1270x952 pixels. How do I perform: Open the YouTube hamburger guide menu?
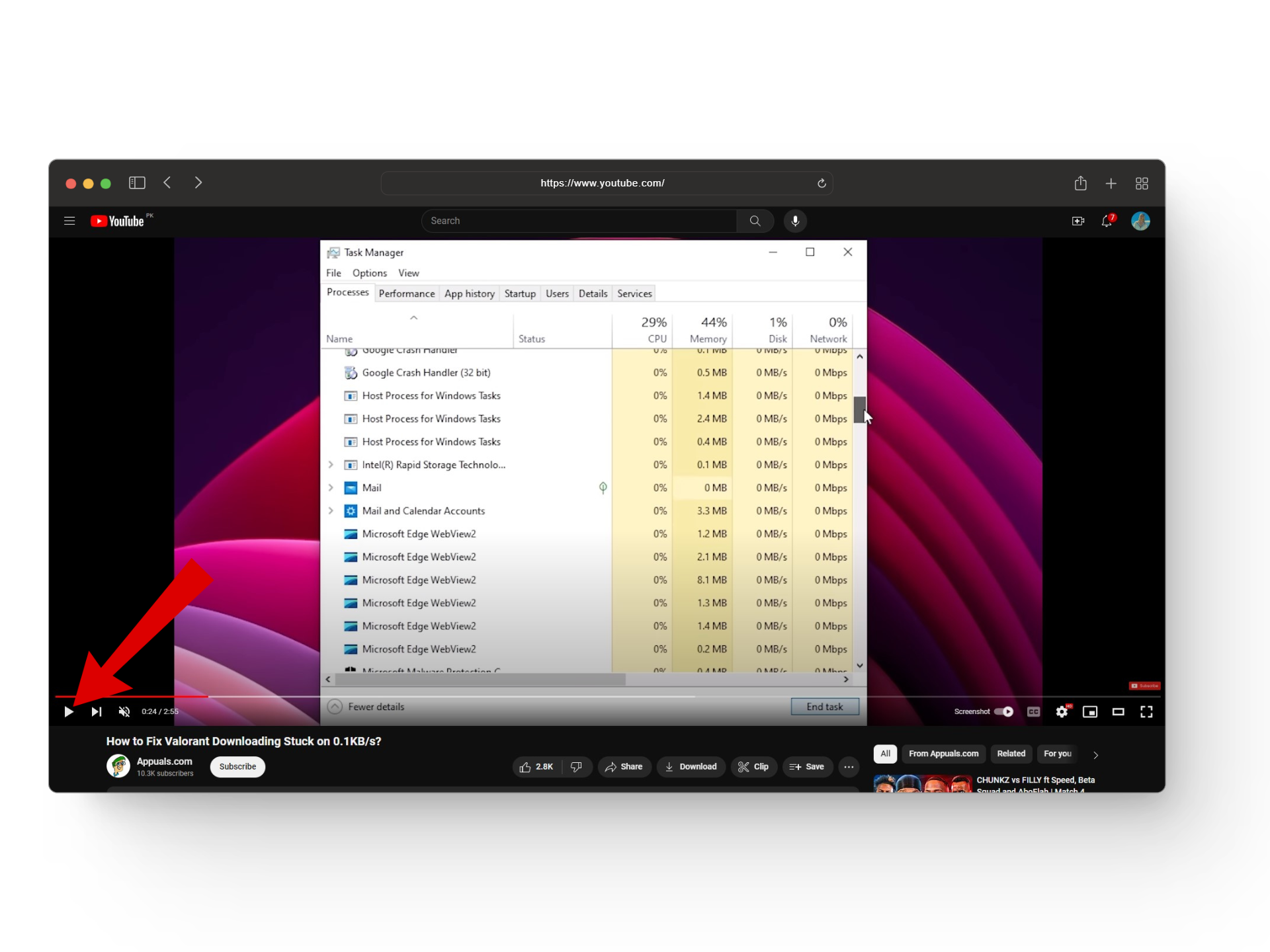[x=69, y=221]
